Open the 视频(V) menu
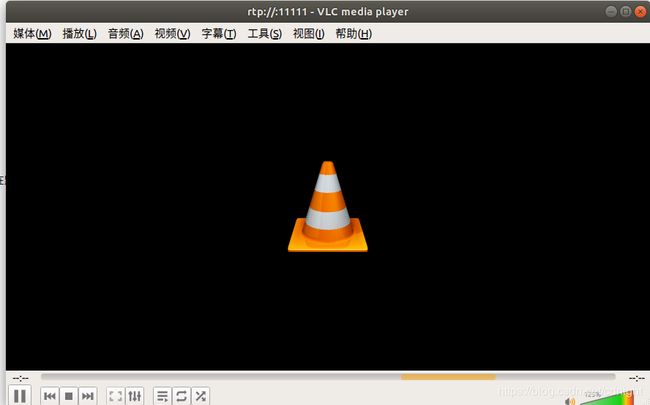 (x=172, y=34)
